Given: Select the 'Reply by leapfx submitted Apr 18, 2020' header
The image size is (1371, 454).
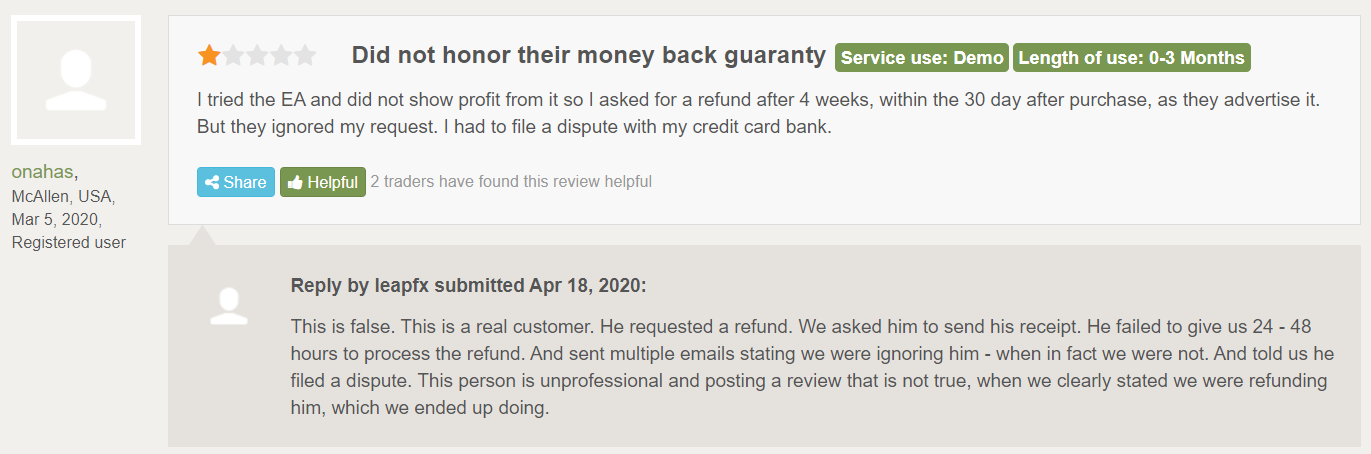Looking at the screenshot, I should click(x=469, y=286).
